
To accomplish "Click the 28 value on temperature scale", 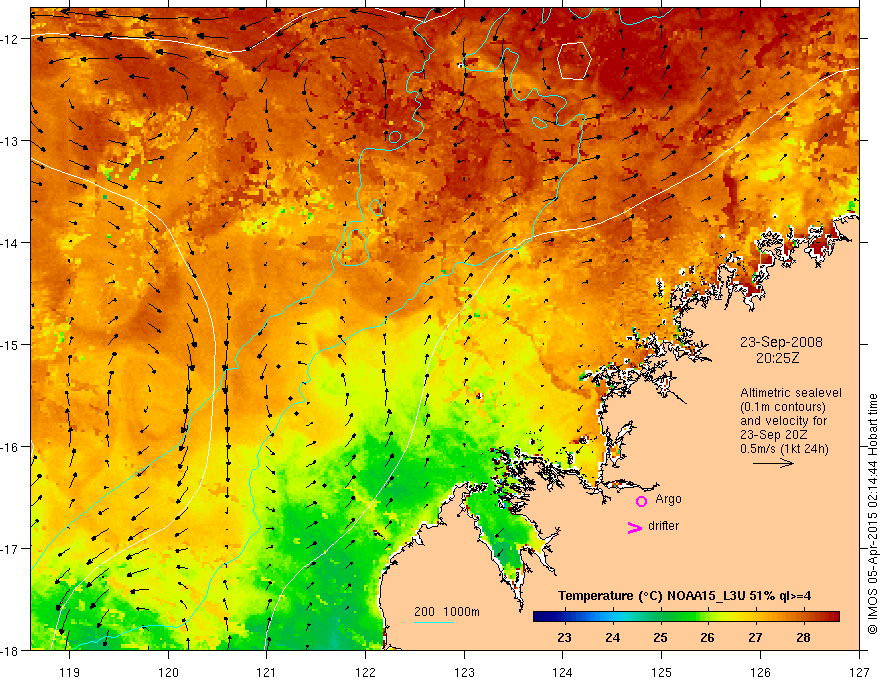I will coord(803,637).
